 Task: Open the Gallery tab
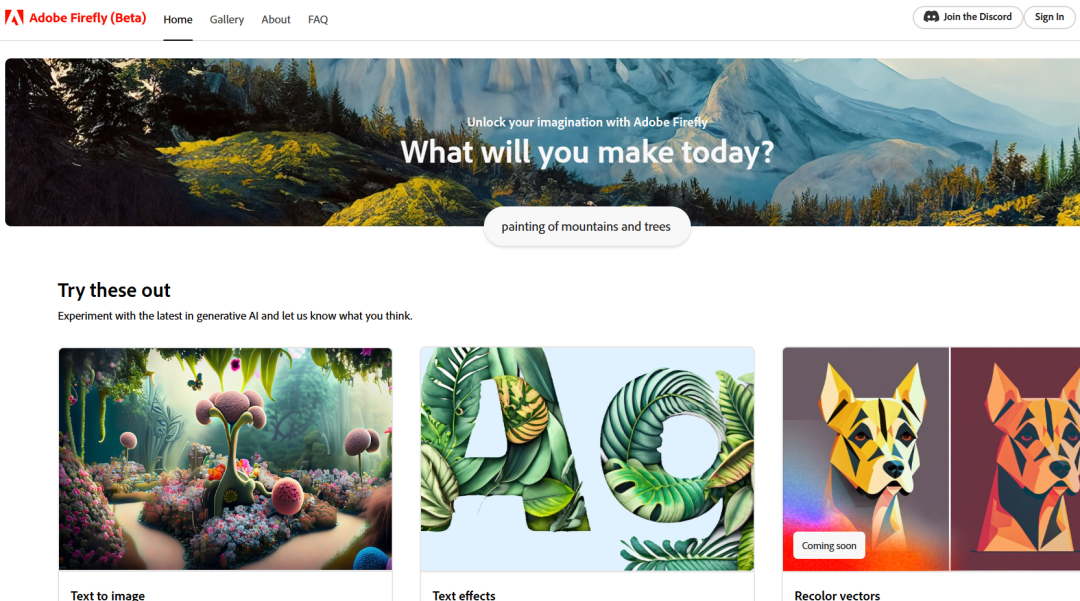(227, 19)
